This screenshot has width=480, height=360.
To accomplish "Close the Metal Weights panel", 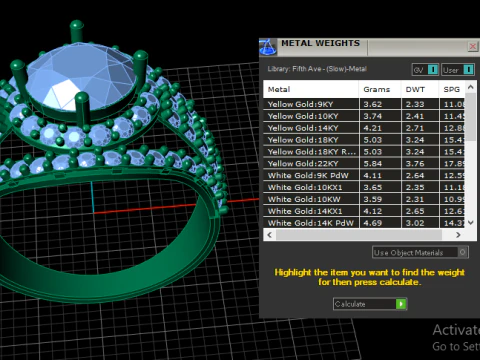I will pos(472,46).
